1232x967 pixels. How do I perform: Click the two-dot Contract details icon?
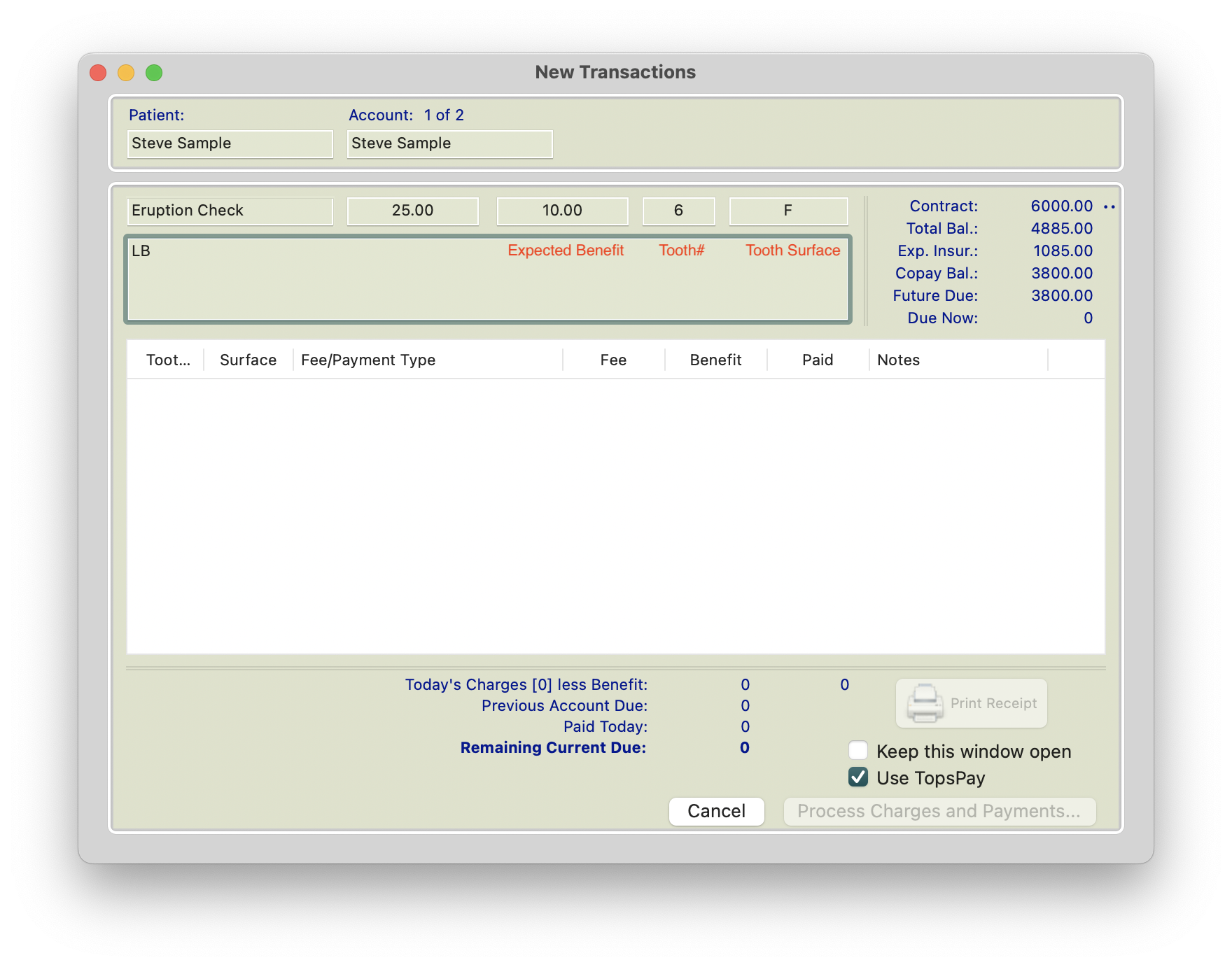point(1109,207)
